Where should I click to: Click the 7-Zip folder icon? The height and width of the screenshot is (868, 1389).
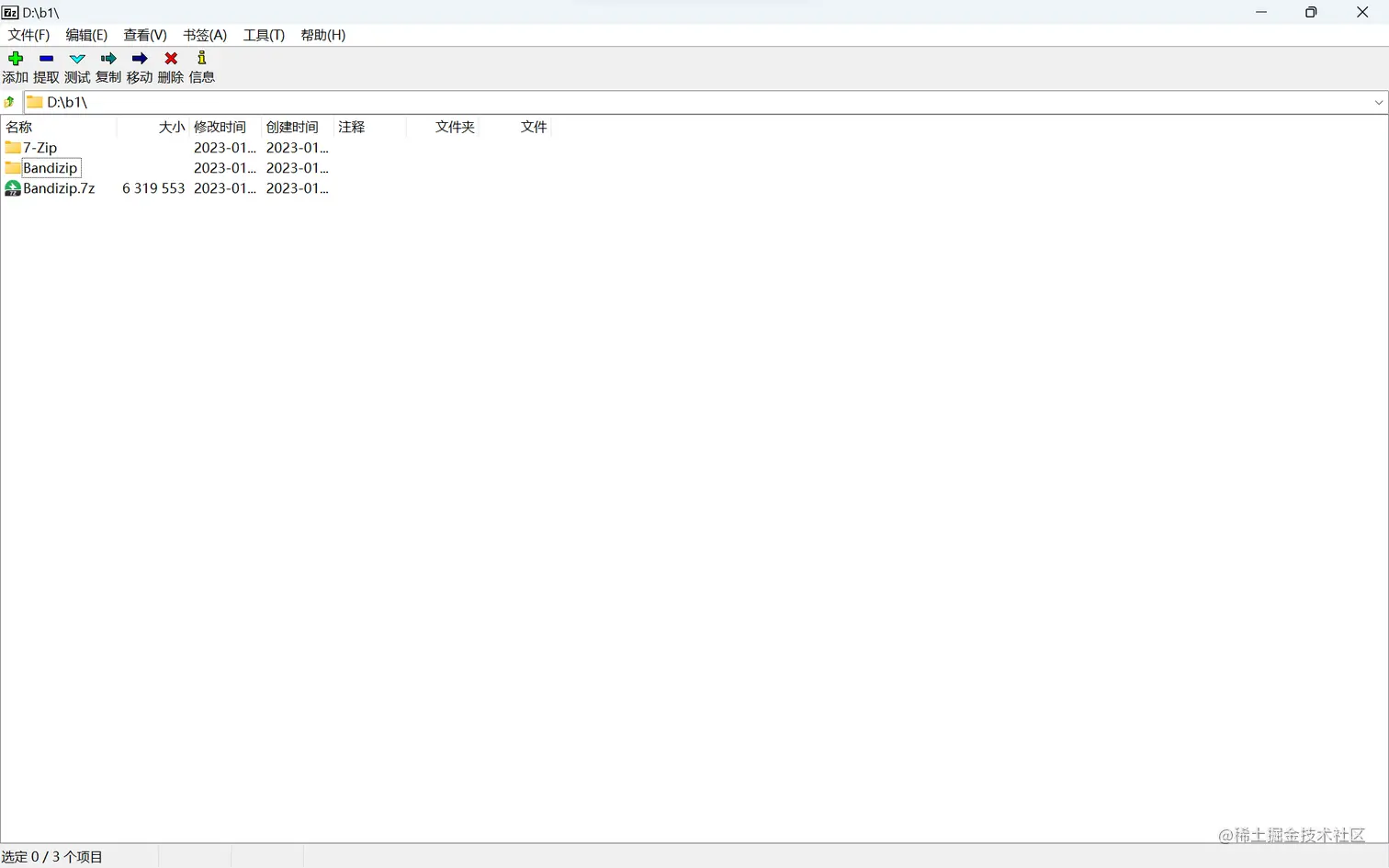pos(13,147)
